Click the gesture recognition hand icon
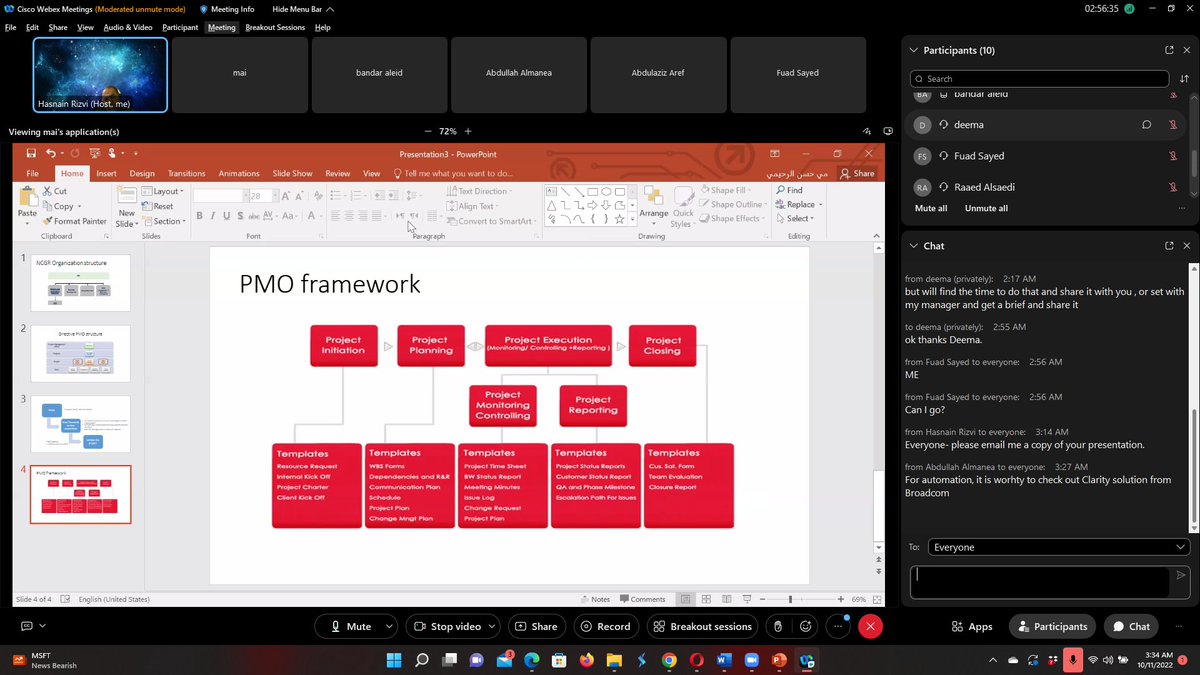Image resolution: width=1200 pixels, height=675 pixels. point(778,626)
